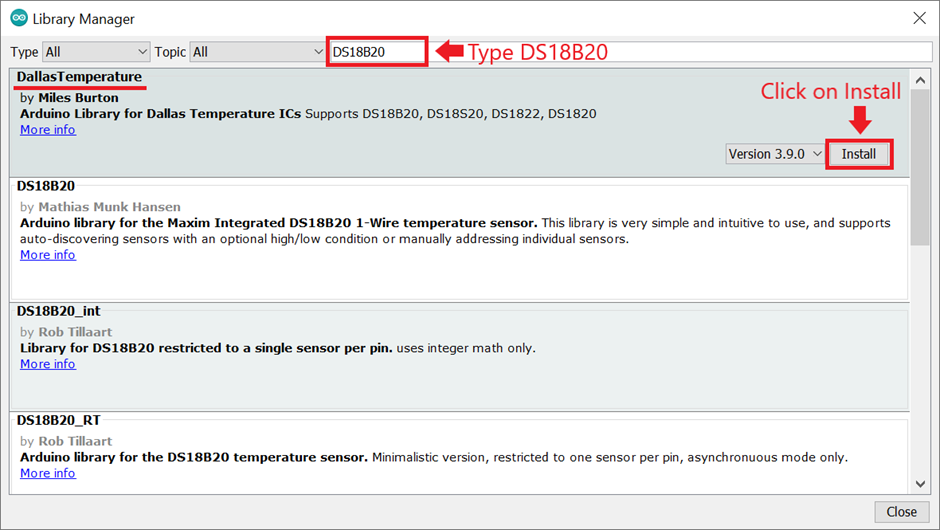940x530 pixels.
Task: Click the Close button at the bottom
Action: (x=901, y=511)
